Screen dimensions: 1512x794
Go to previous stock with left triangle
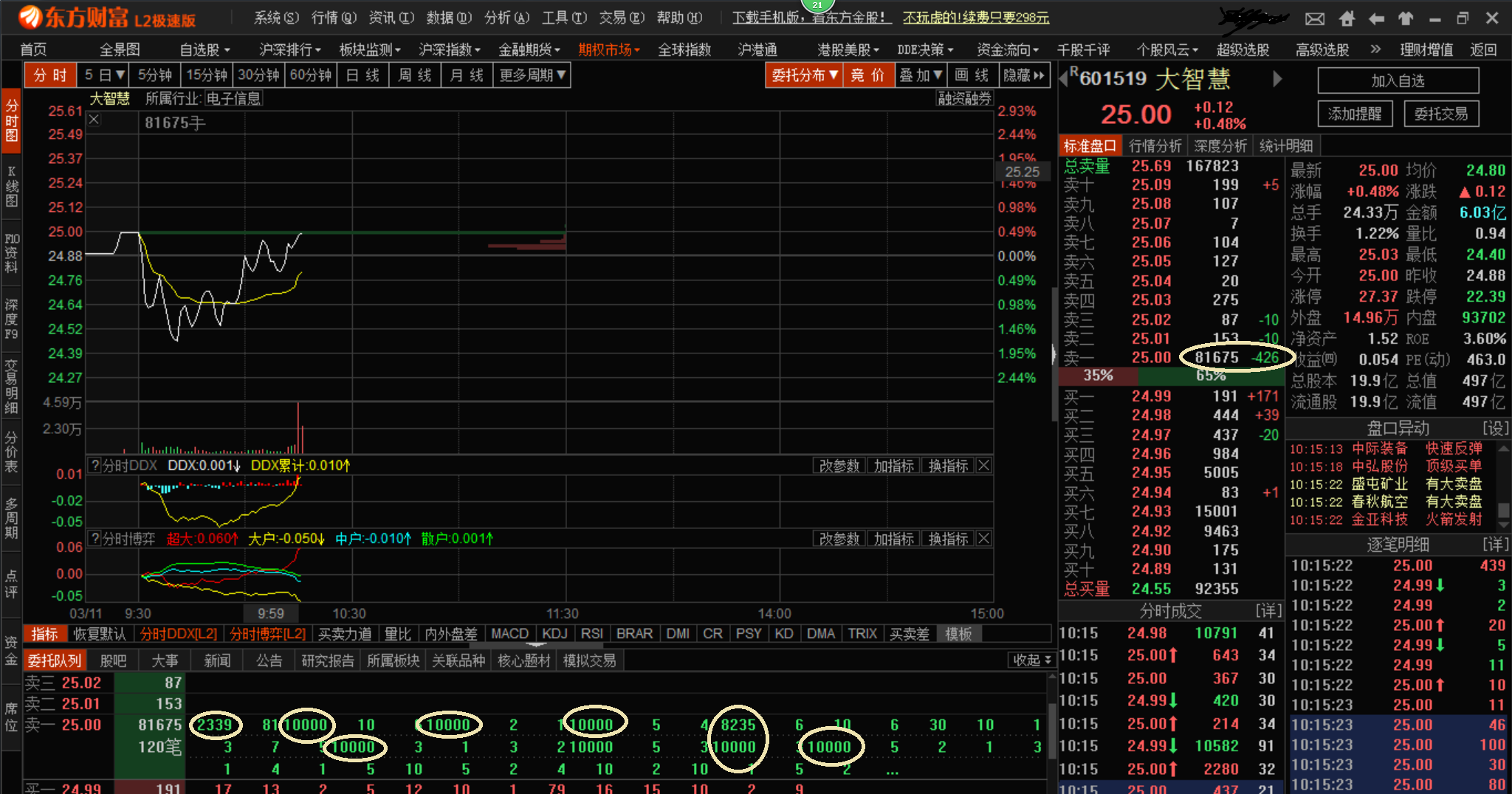(x=1064, y=78)
